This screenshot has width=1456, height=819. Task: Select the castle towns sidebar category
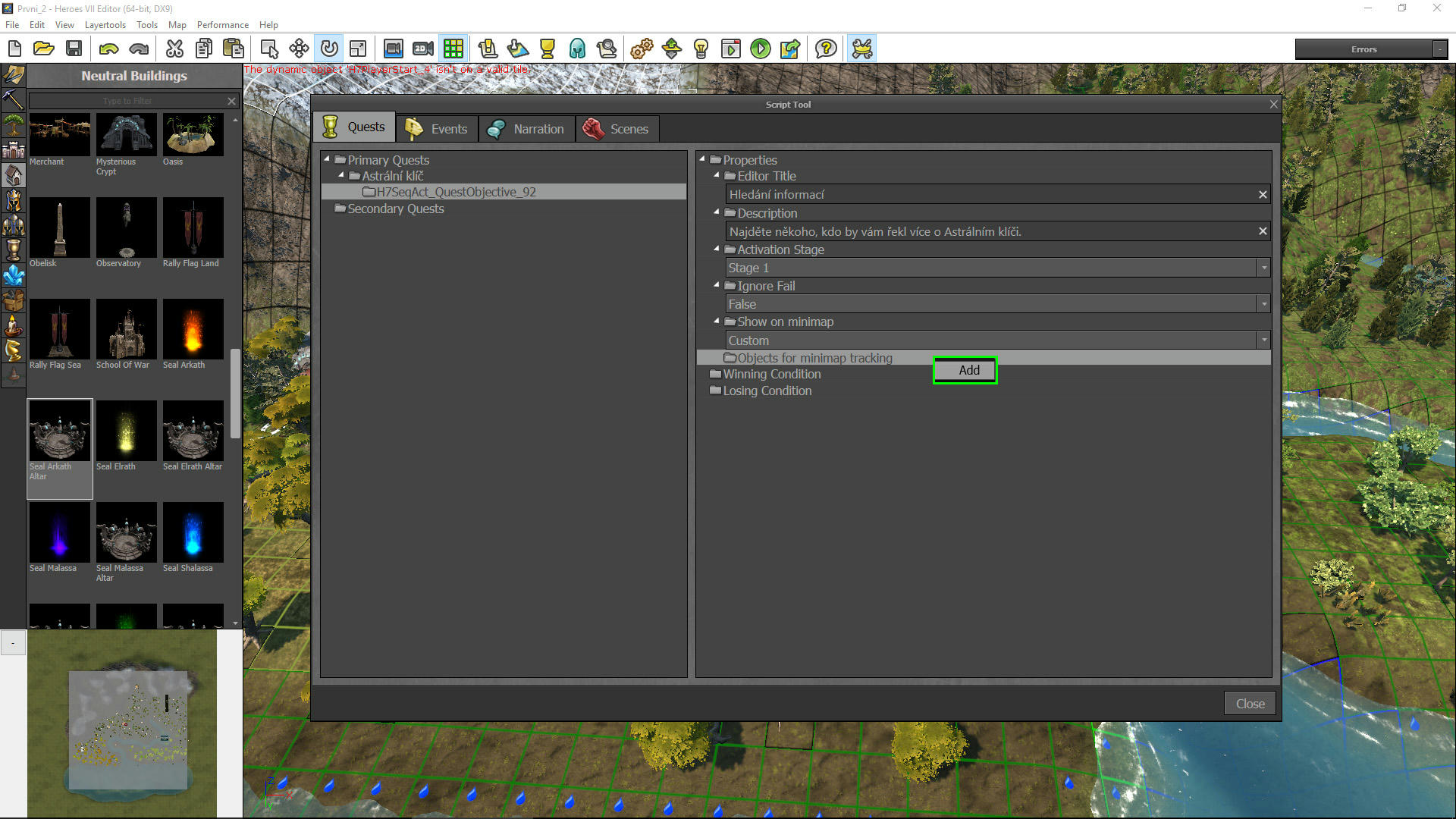(x=14, y=150)
